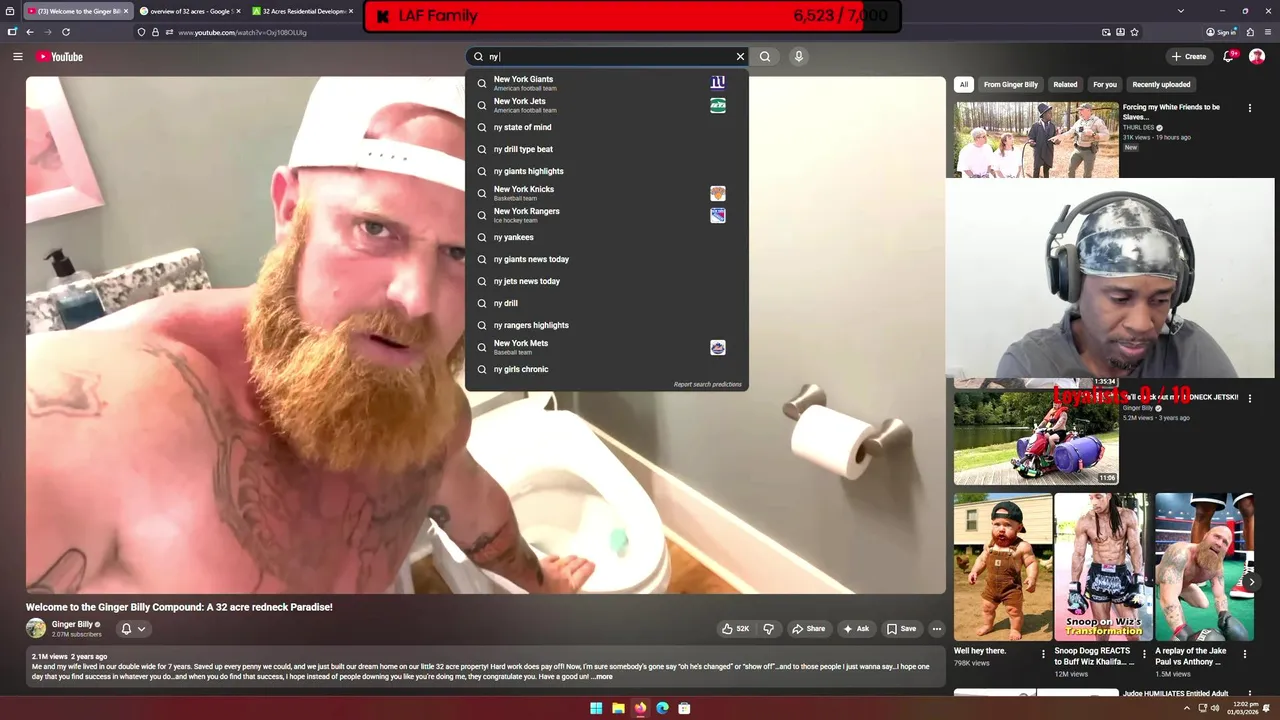Image resolution: width=1280 pixels, height=720 pixels.
Task: Pick 'ny giants highlights' suggestion
Action: tap(606, 171)
